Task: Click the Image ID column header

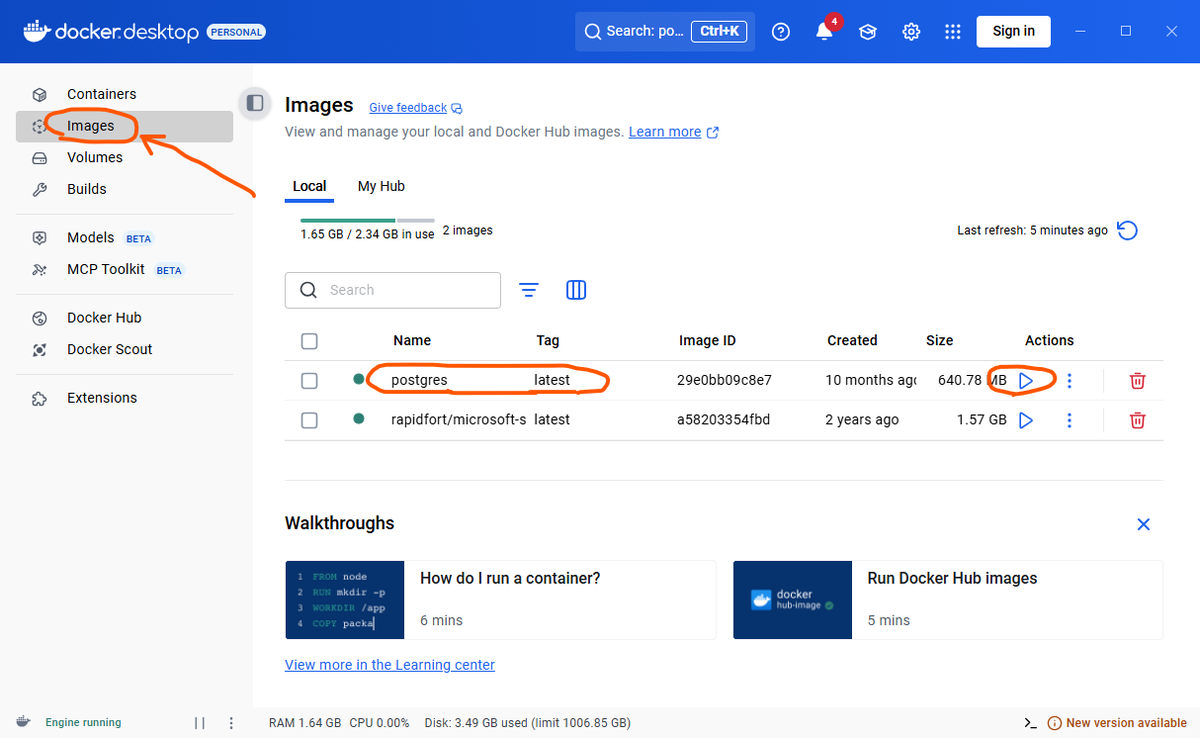Action: pos(707,341)
